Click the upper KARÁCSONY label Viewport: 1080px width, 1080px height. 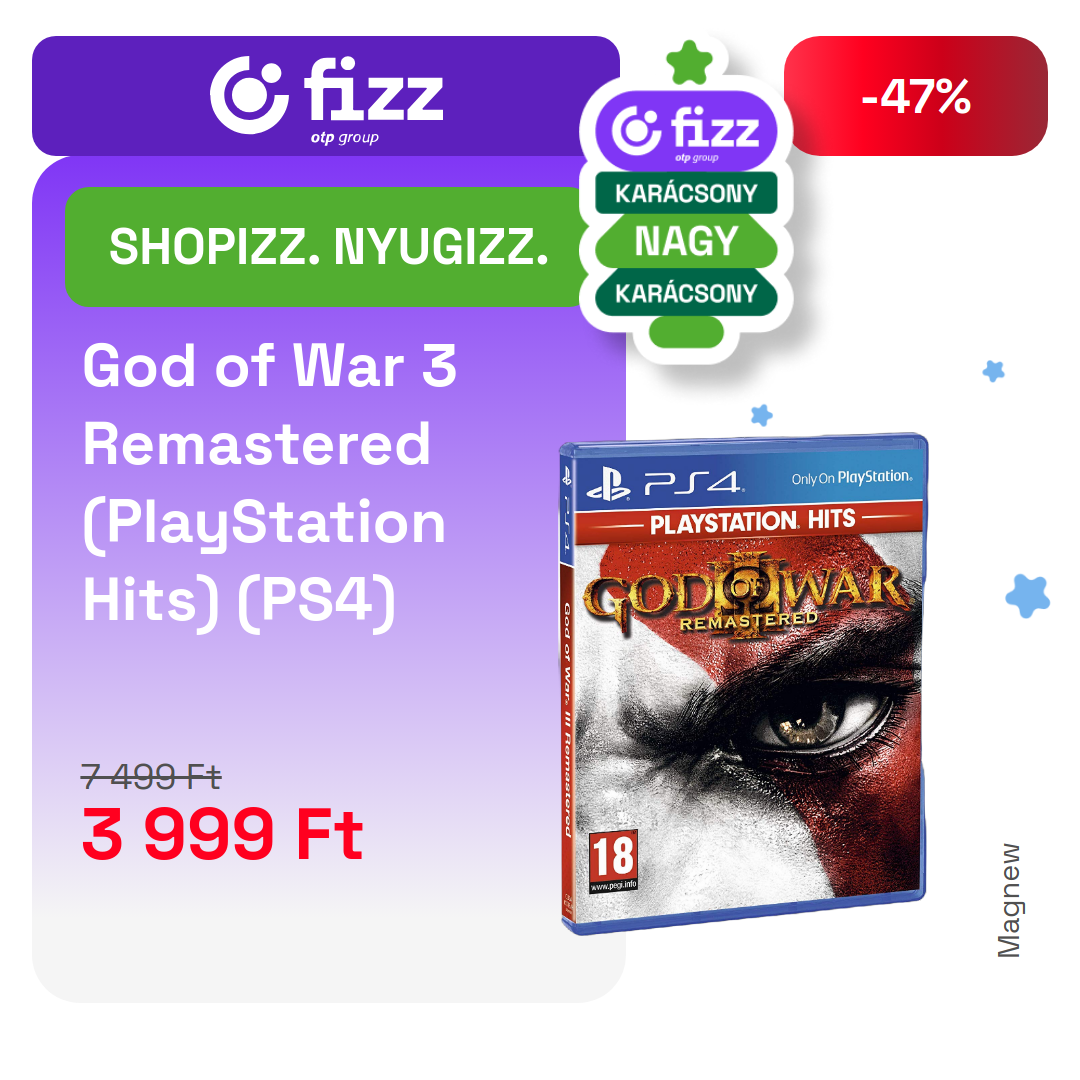point(686,194)
